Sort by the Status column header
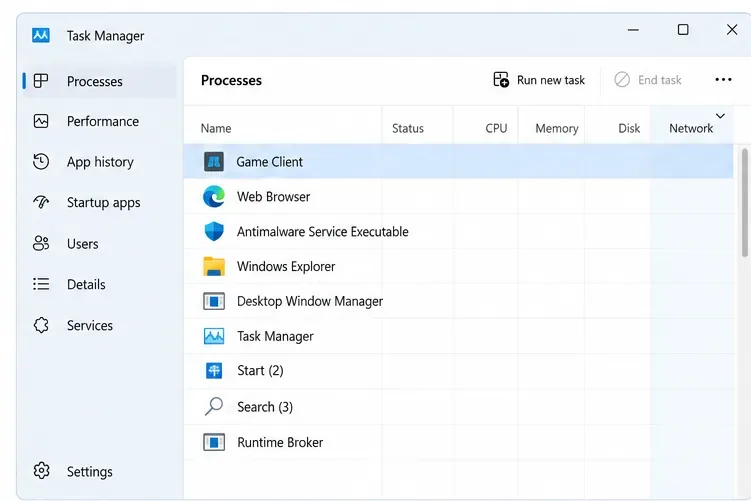 408,128
